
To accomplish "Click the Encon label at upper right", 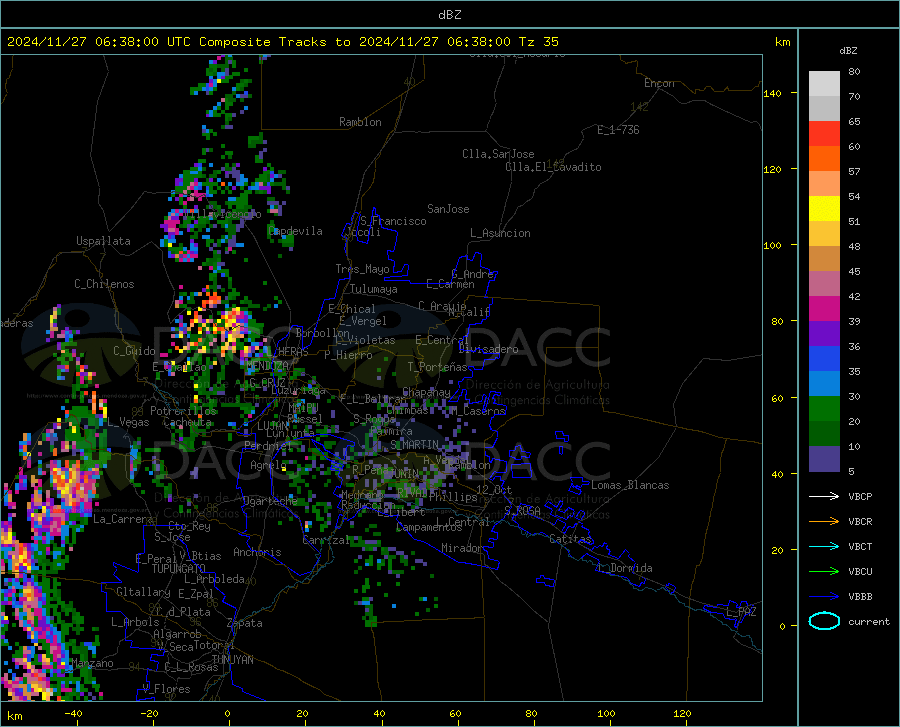I will point(659,83).
